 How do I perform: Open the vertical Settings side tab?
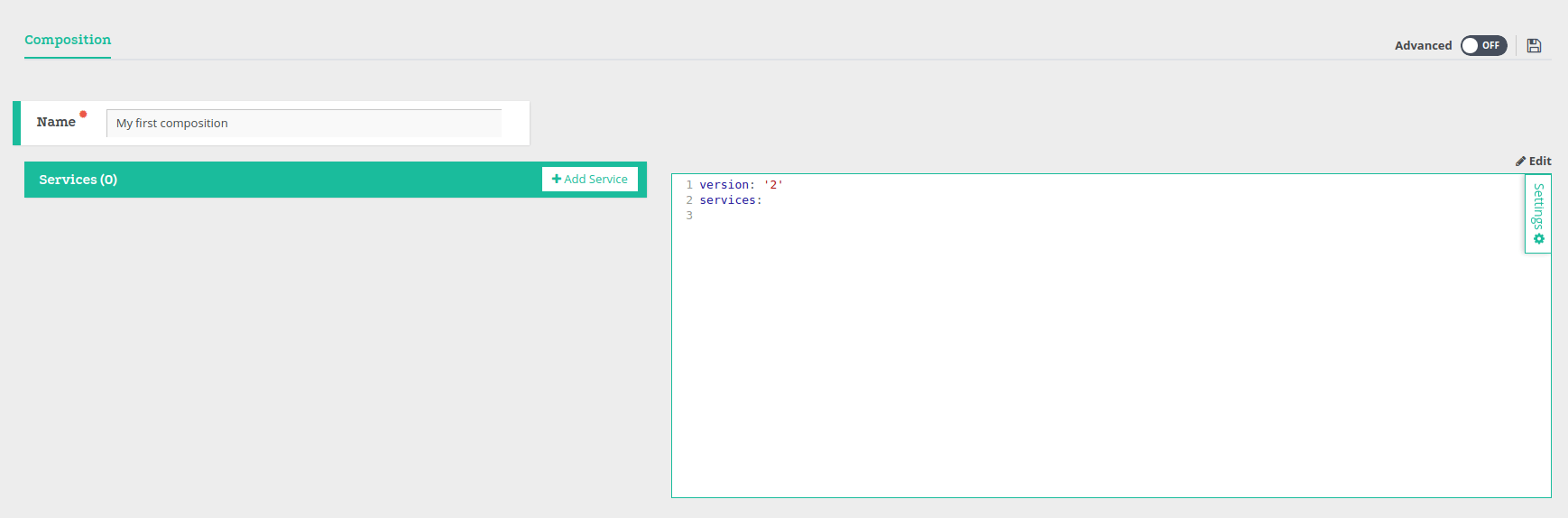[x=1538, y=207]
